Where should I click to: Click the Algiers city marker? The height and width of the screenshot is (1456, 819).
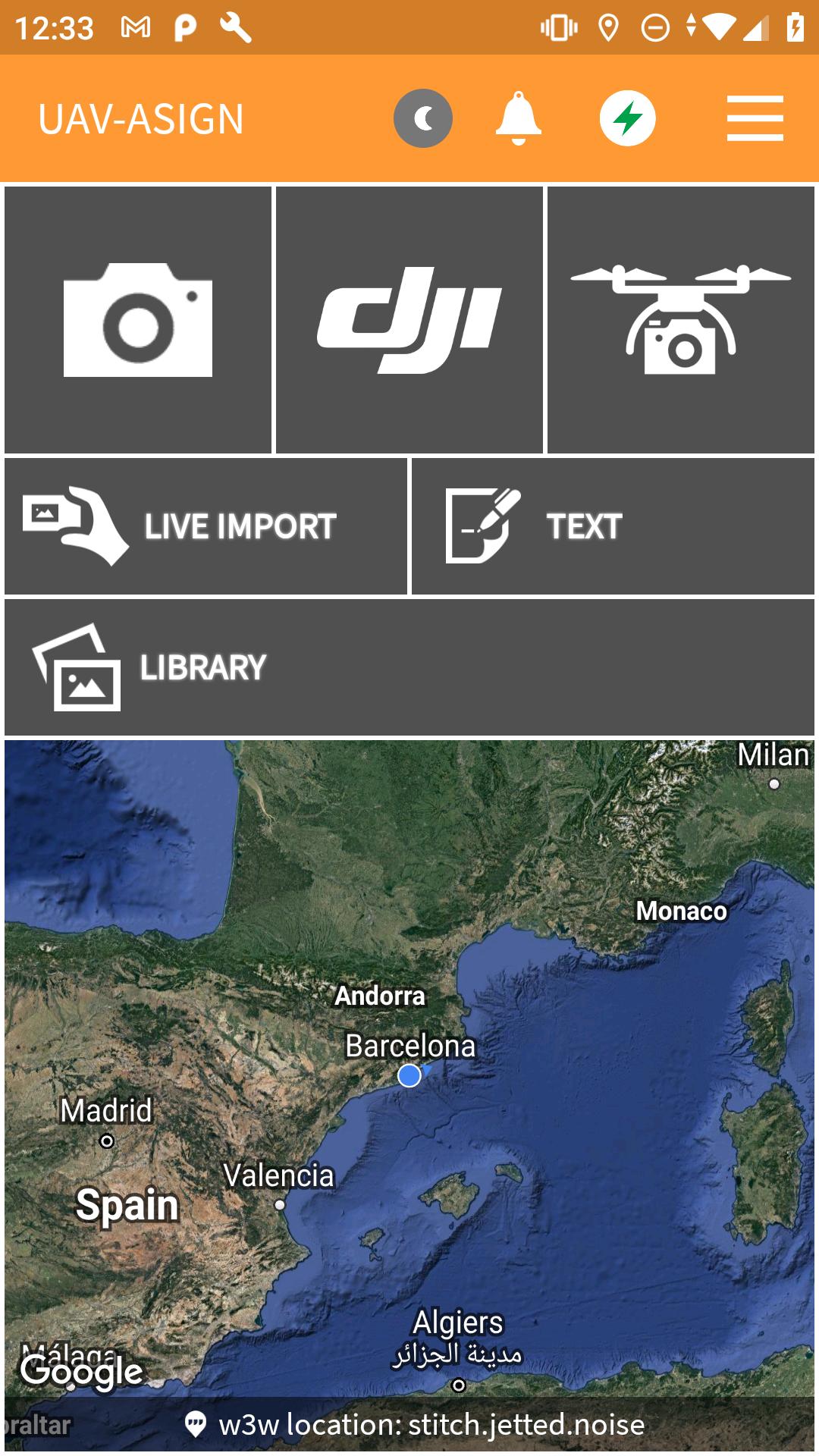coord(459,1385)
